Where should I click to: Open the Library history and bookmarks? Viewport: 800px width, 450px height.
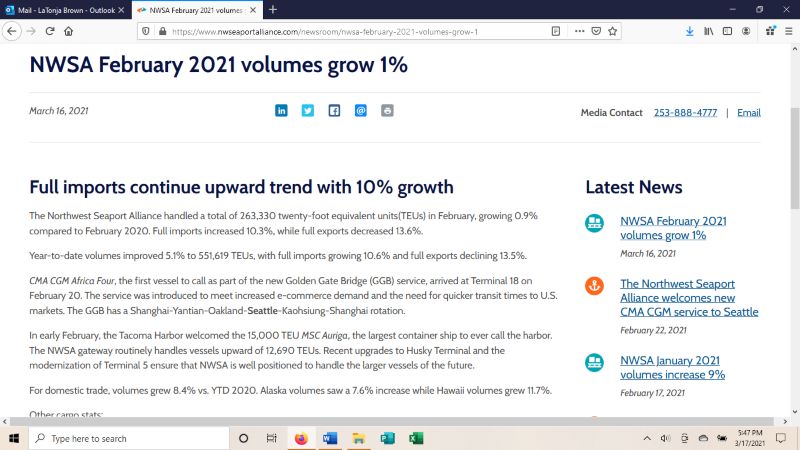pos(709,31)
